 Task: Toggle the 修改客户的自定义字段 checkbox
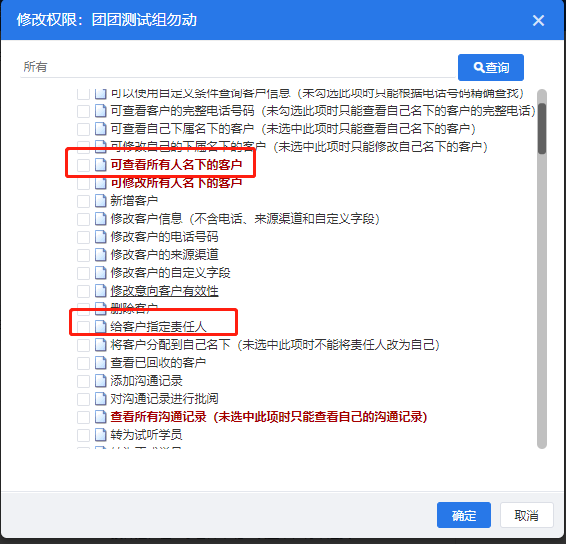click(x=83, y=273)
